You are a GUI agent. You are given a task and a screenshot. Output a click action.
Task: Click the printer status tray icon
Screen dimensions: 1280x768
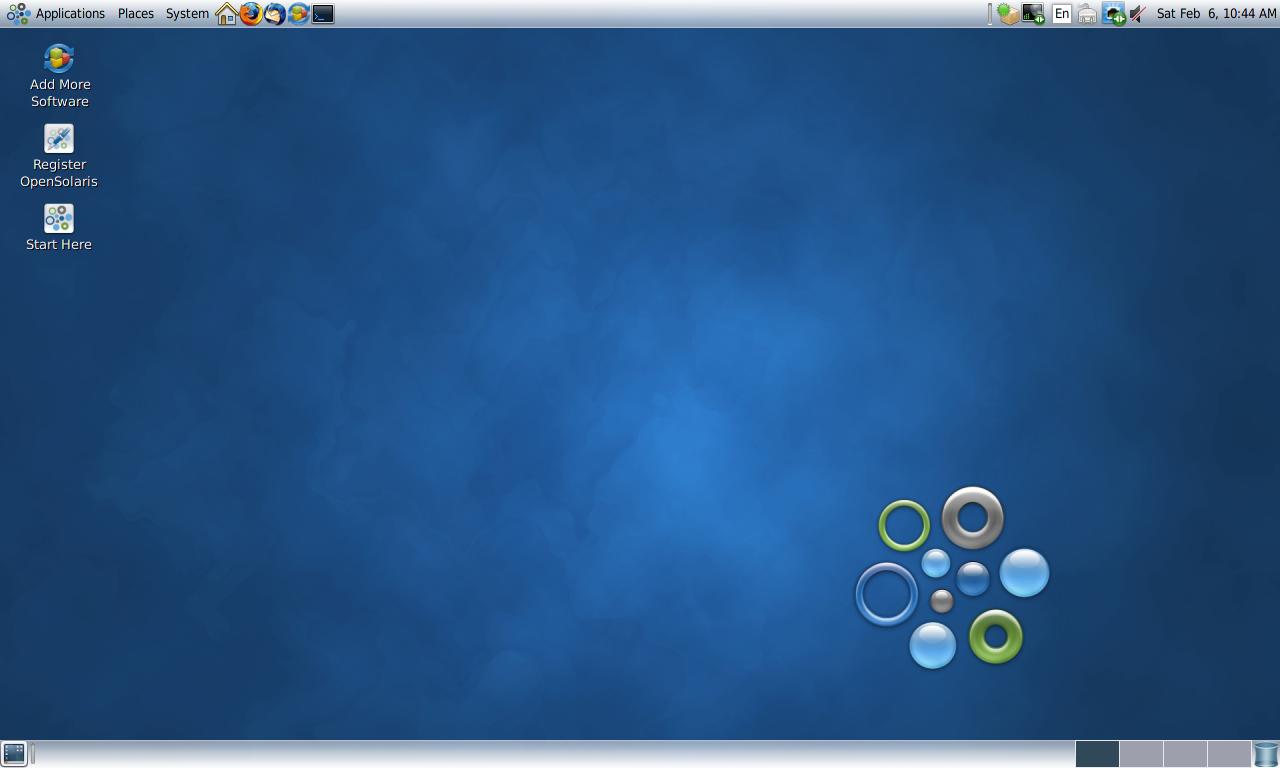click(1087, 14)
